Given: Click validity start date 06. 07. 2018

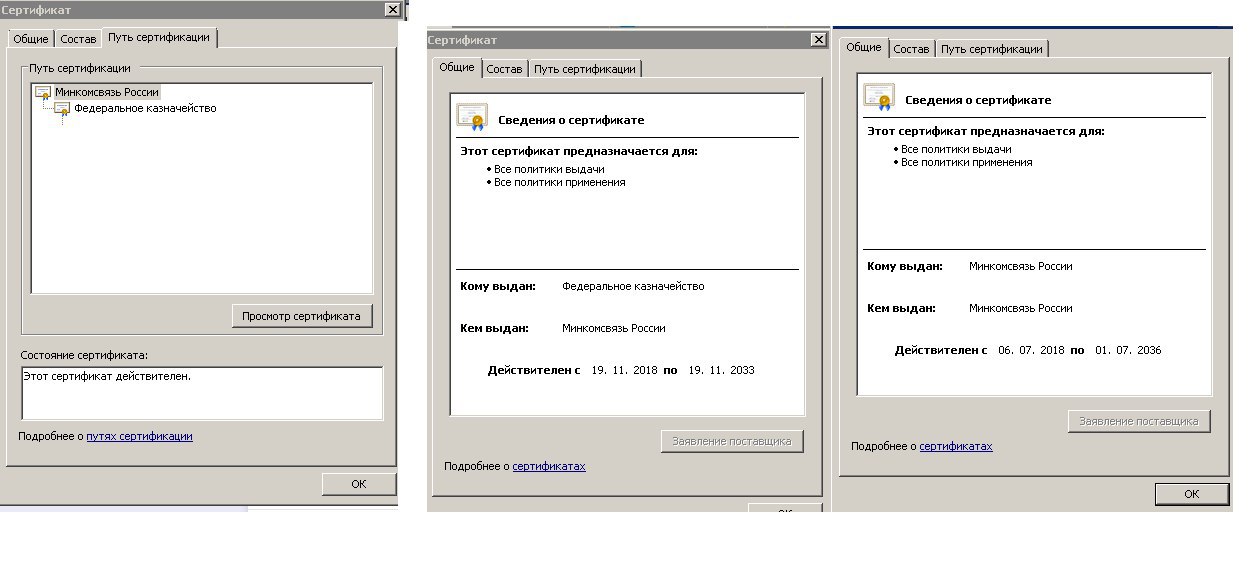Looking at the screenshot, I should tap(1031, 350).
